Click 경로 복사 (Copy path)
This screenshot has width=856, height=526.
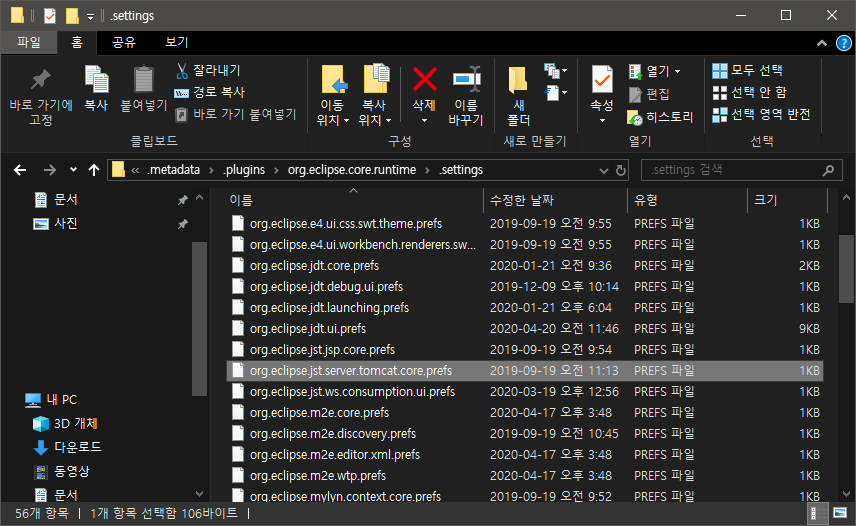tap(210, 92)
